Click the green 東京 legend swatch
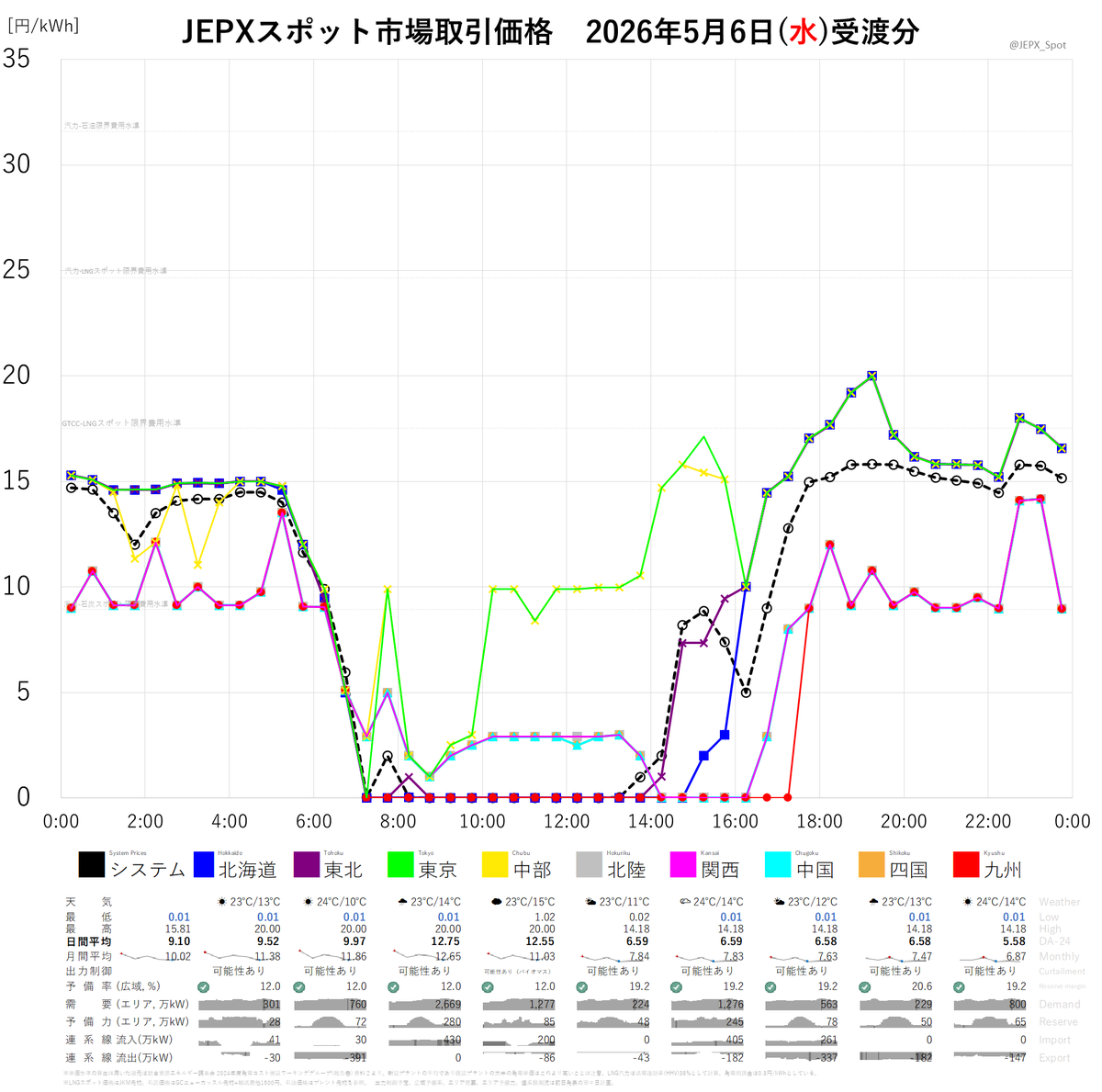The height and width of the screenshot is (1092, 1102). [x=401, y=865]
